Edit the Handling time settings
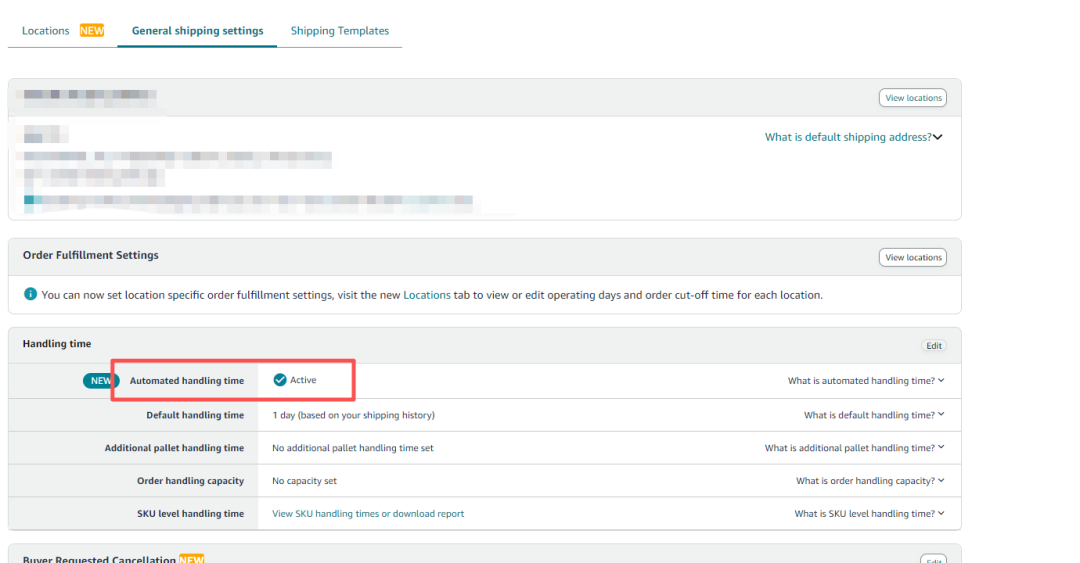1080x563 pixels. (x=934, y=346)
